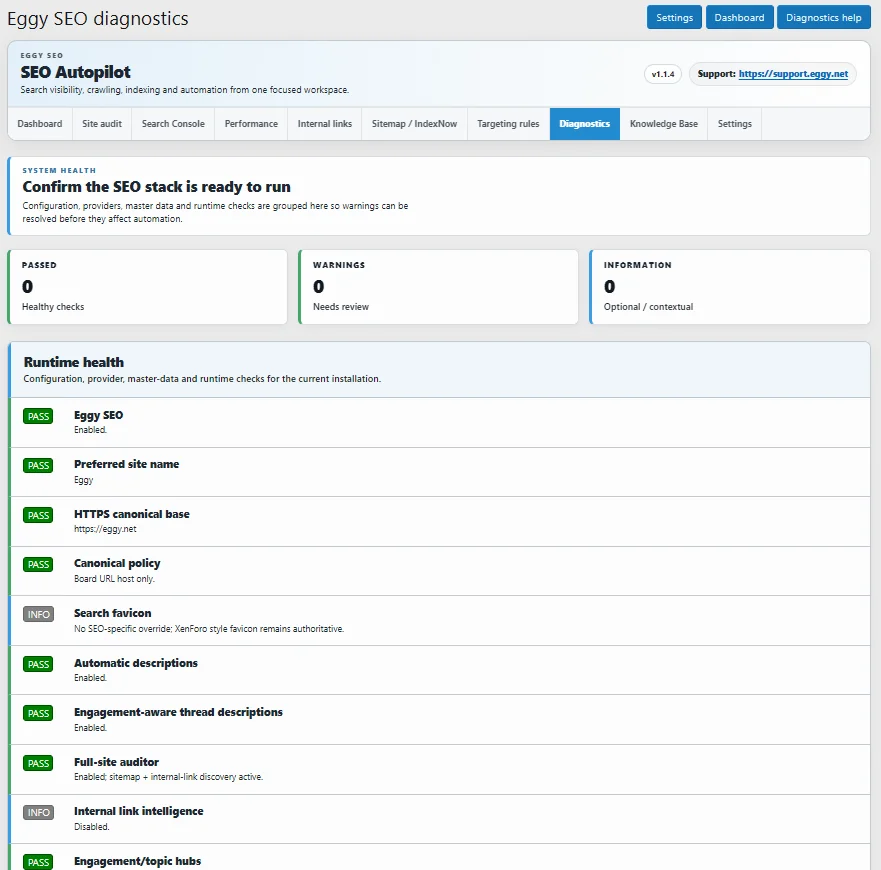Click PASS badge beside Engagement-aware thread descriptions

coord(38,713)
